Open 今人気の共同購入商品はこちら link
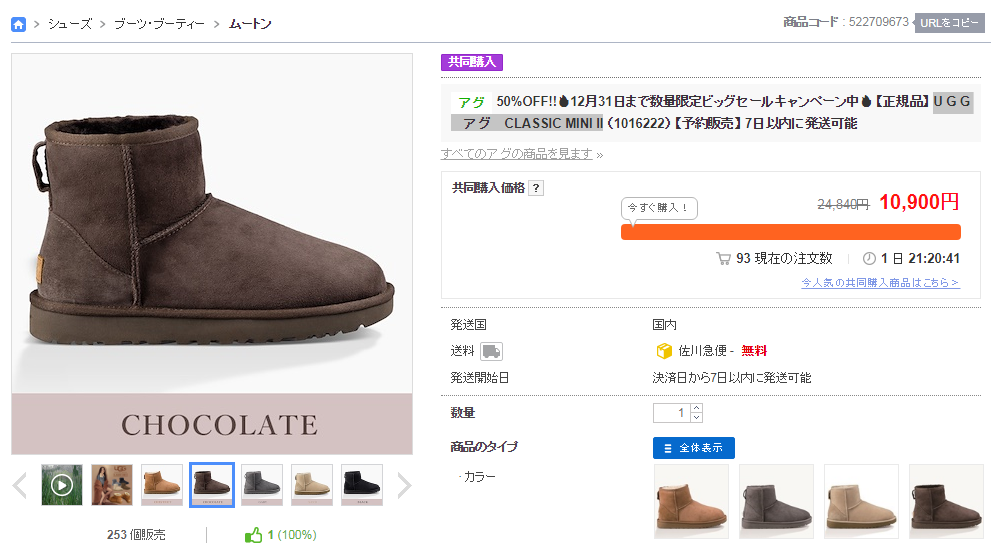Image resolution: width=998 pixels, height=547 pixels. [x=880, y=283]
